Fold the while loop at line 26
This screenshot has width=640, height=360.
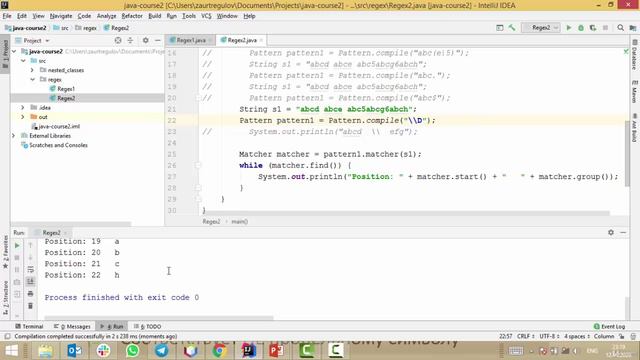click(198, 165)
